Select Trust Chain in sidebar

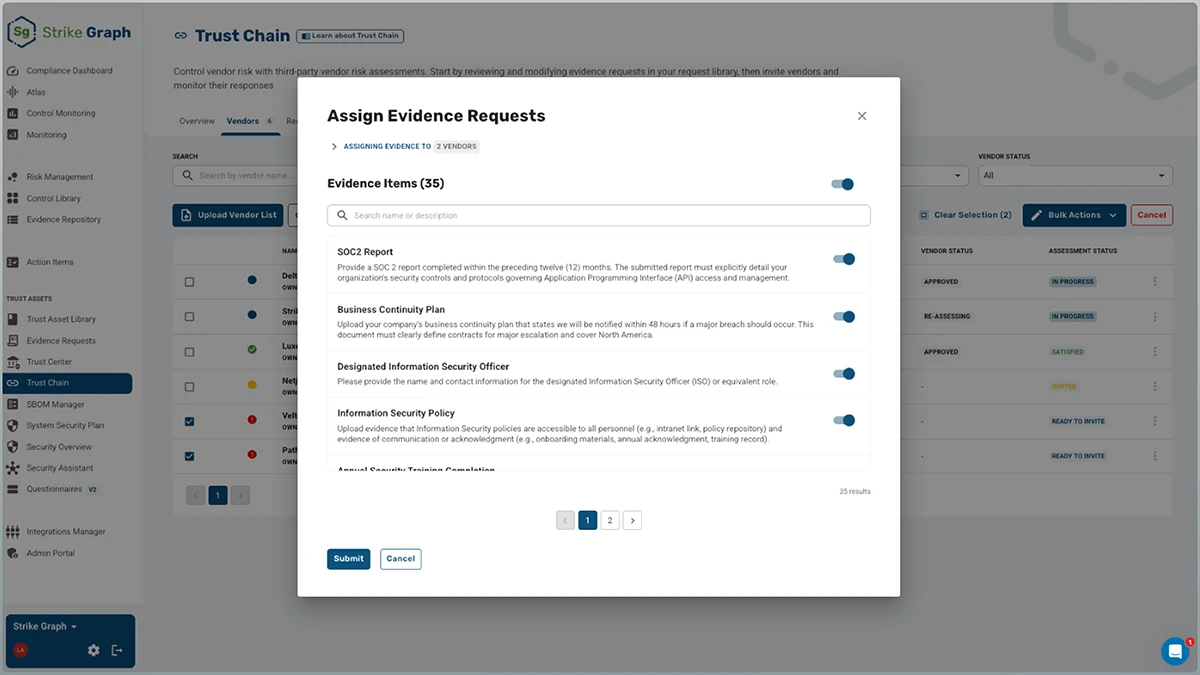click(x=68, y=383)
